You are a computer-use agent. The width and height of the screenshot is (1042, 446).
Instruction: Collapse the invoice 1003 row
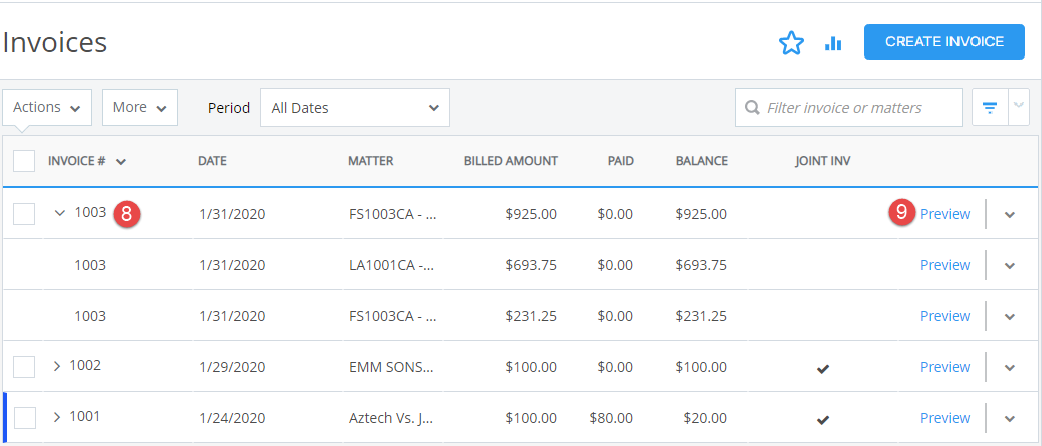[x=60, y=213]
